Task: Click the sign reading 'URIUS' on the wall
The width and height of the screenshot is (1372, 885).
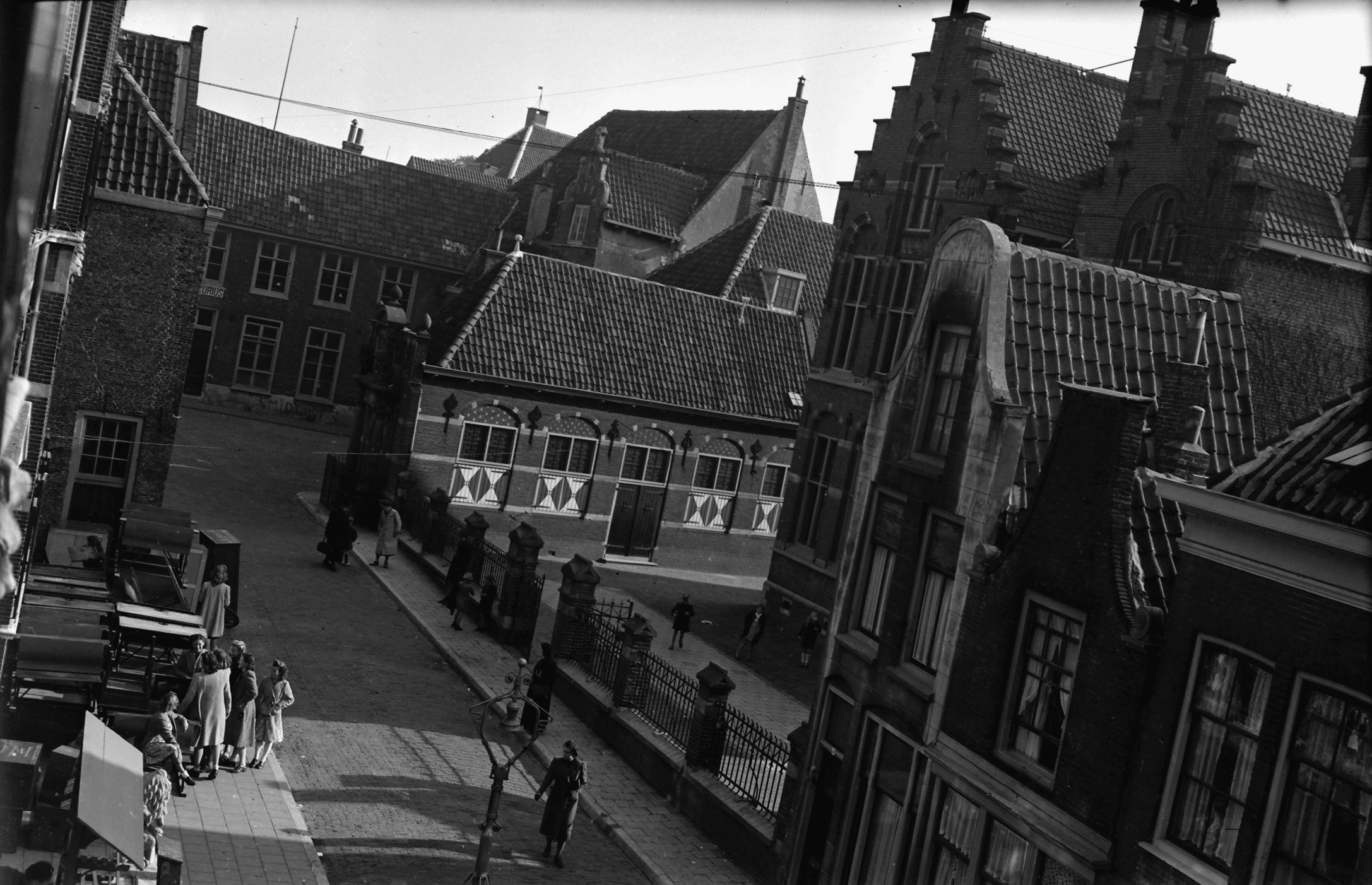Action: [211, 293]
